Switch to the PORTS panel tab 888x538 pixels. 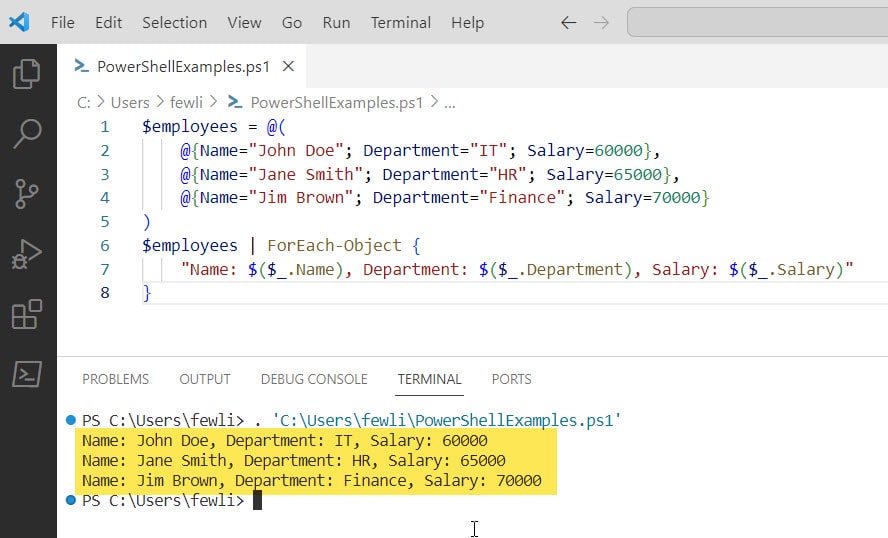pyautogui.click(x=511, y=379)
